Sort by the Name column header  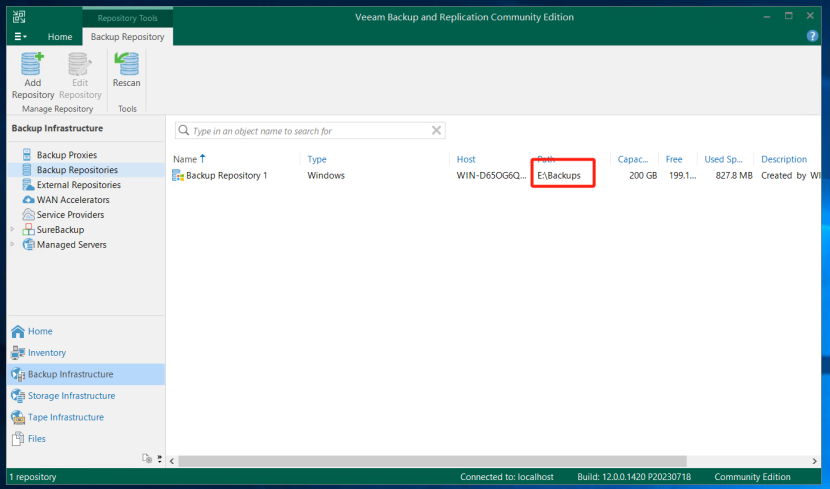tap(185, 159)
